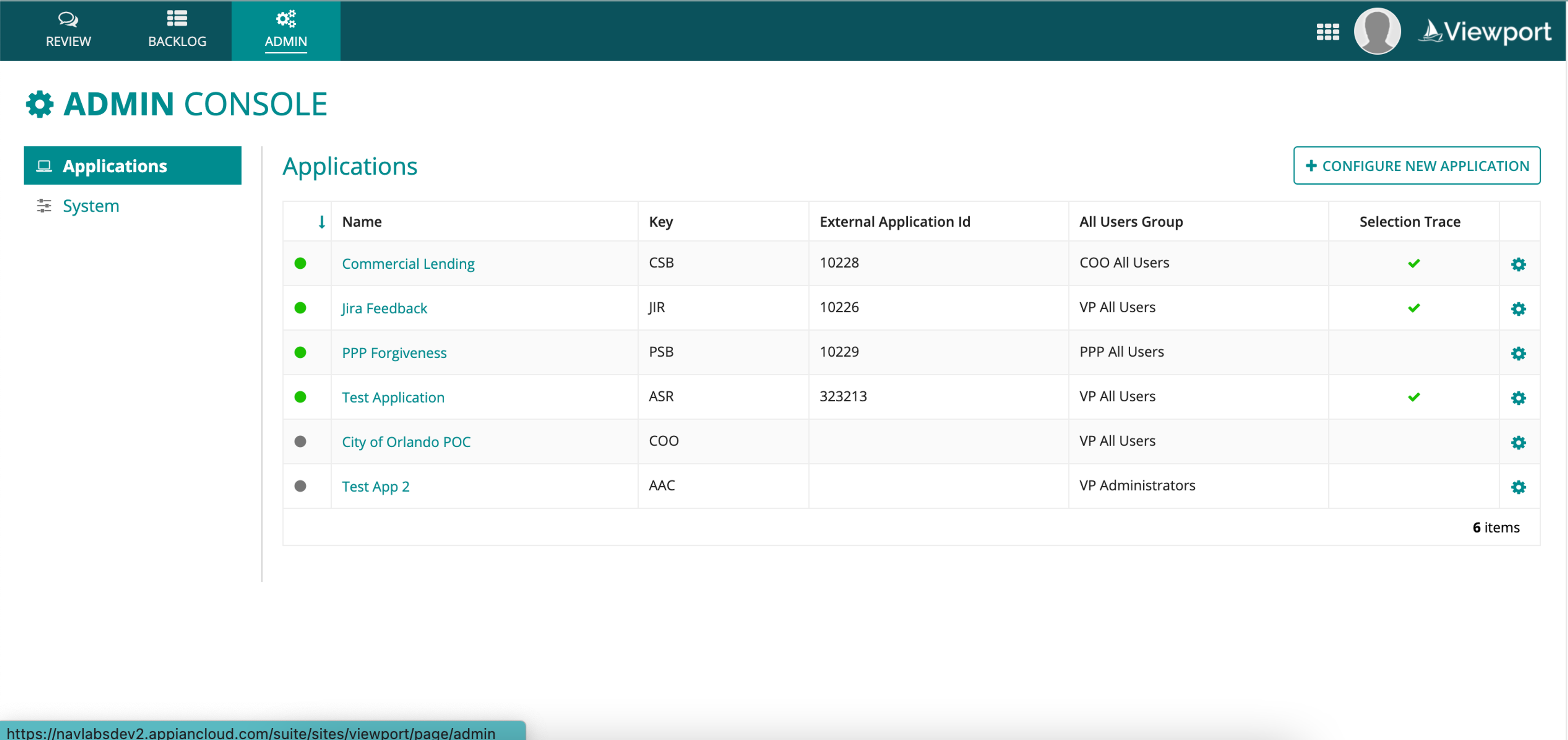The image size is (1568, 740).
Task: Sort table by Key column header
Action: coord(660,221)
